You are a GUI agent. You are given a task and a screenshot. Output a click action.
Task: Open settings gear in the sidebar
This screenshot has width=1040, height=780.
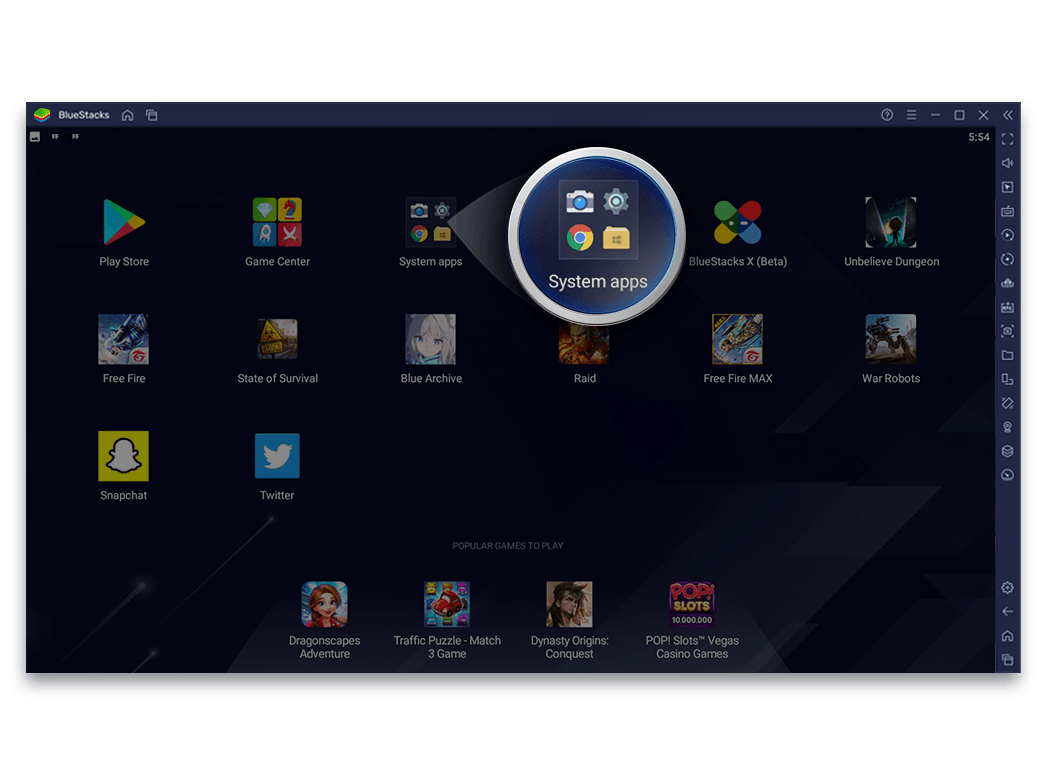point(1007,587)
